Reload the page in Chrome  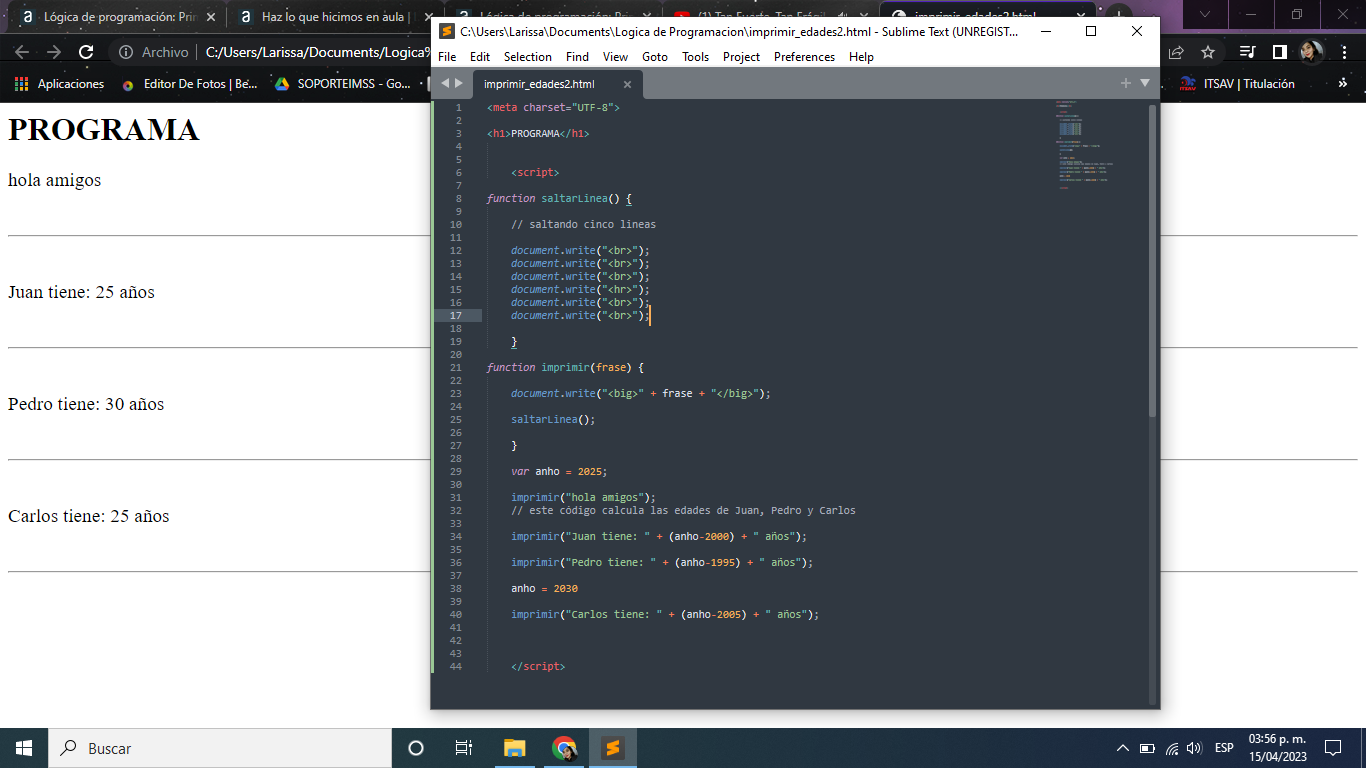87,52
